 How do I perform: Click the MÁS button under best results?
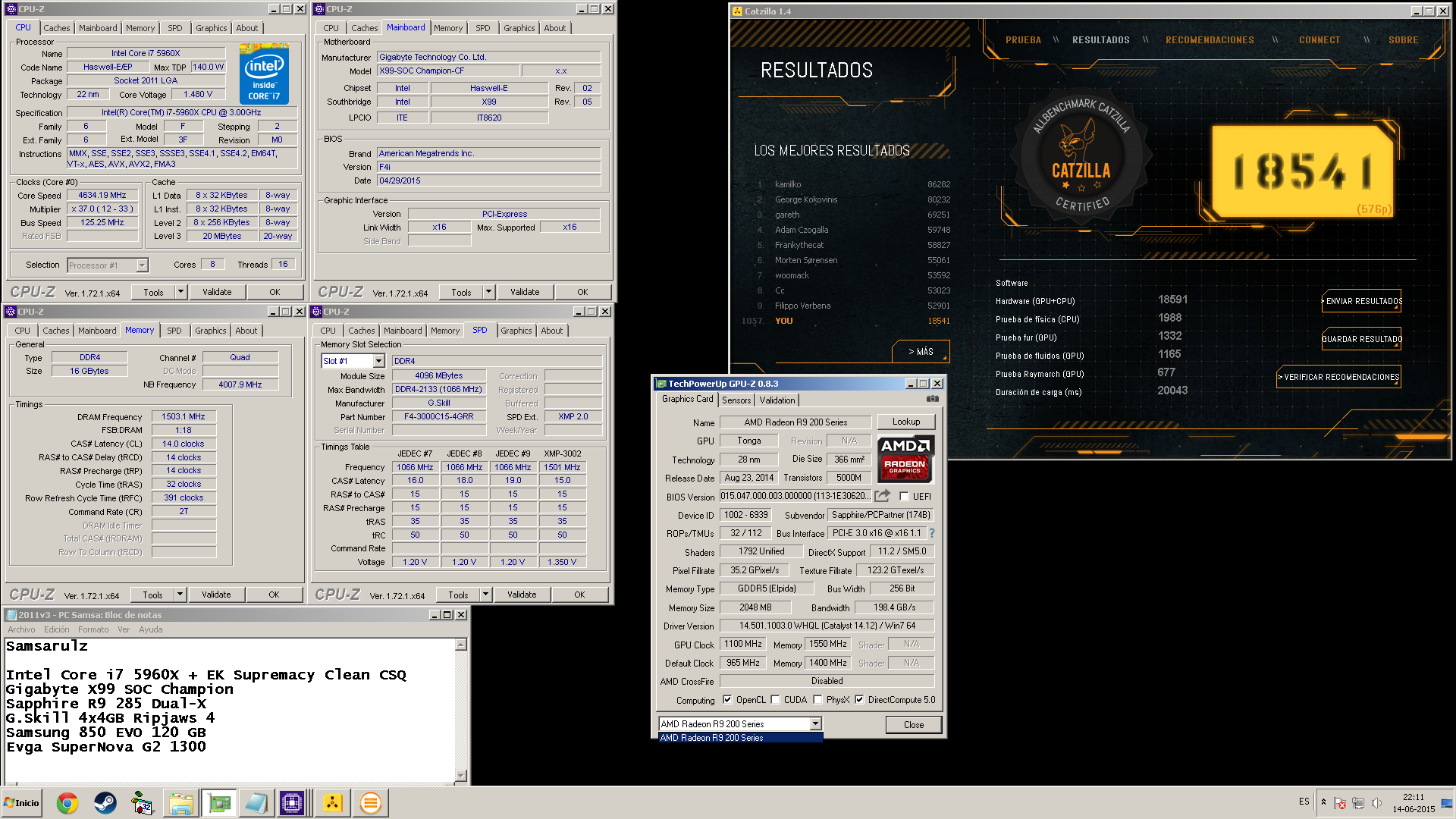(x=921, y=352)
